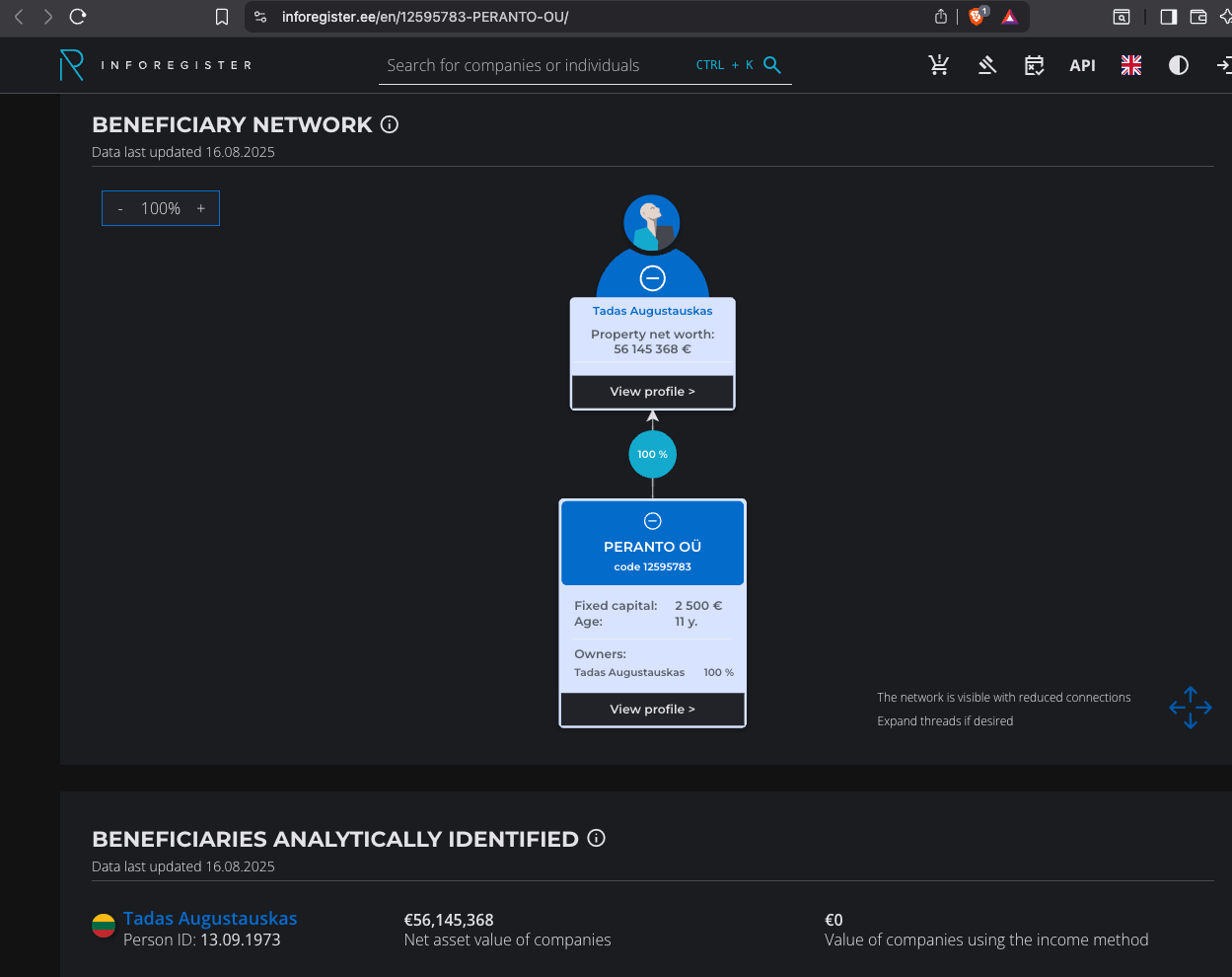This screenshot has width=1232, height=977.
Task: Click Person ID 13.09.1973 text
Action: 202,940
